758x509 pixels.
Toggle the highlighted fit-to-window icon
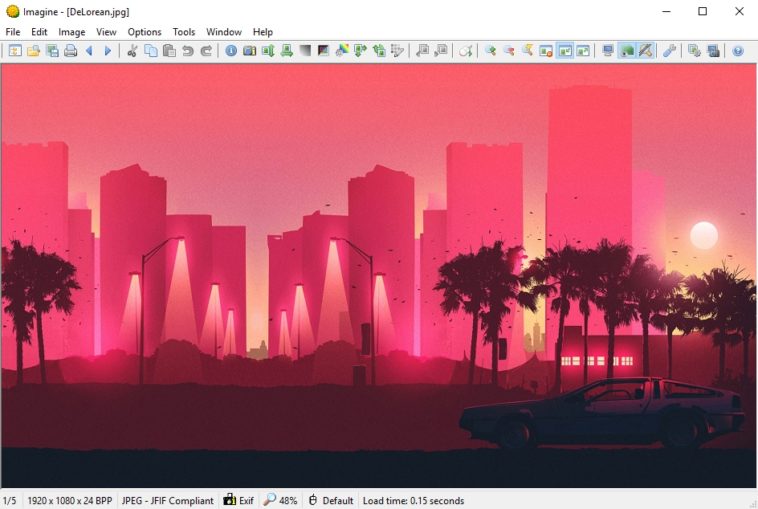(565, 50)
